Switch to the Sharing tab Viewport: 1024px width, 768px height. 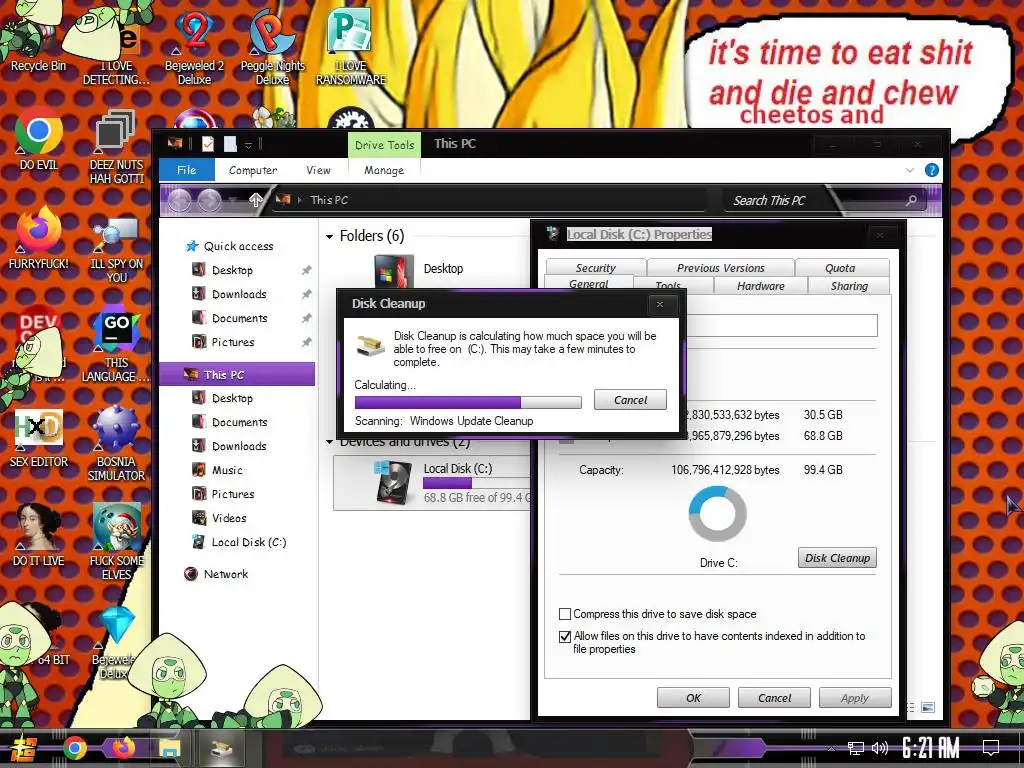click(x=849, y=286)
